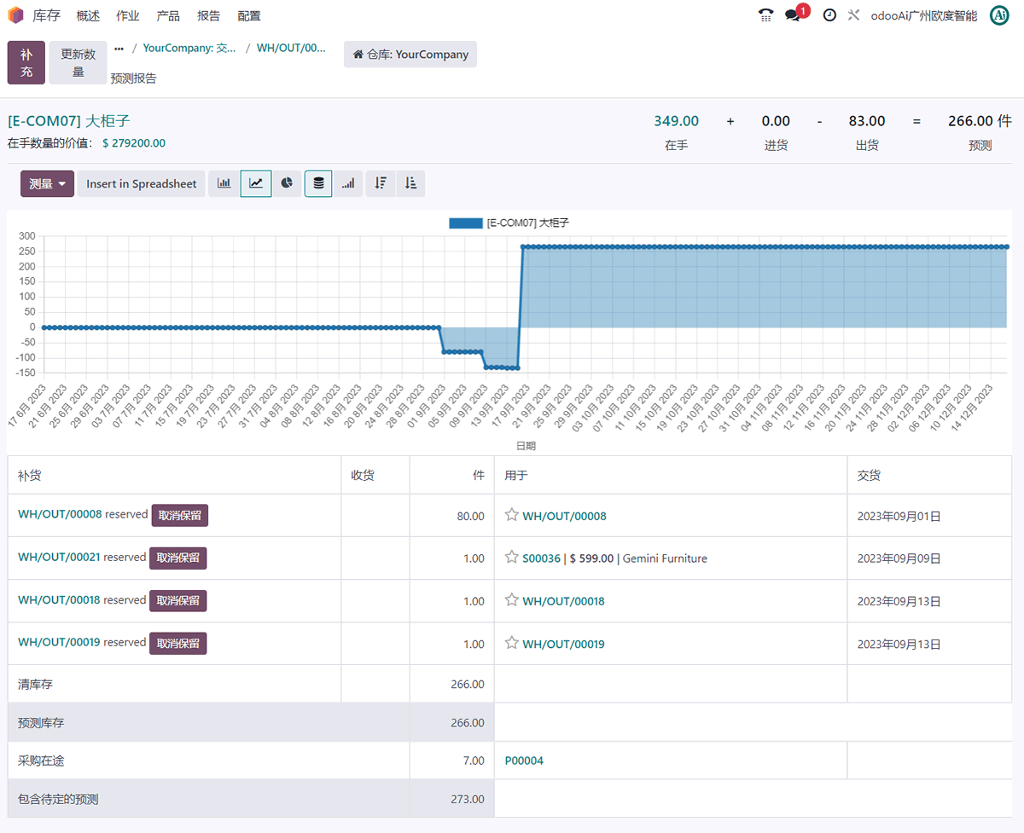The height and width of the screenshot is (833, 1024).
Task: Open WH/OUT/00018 in 用于 column
Action: pos(564,601)
